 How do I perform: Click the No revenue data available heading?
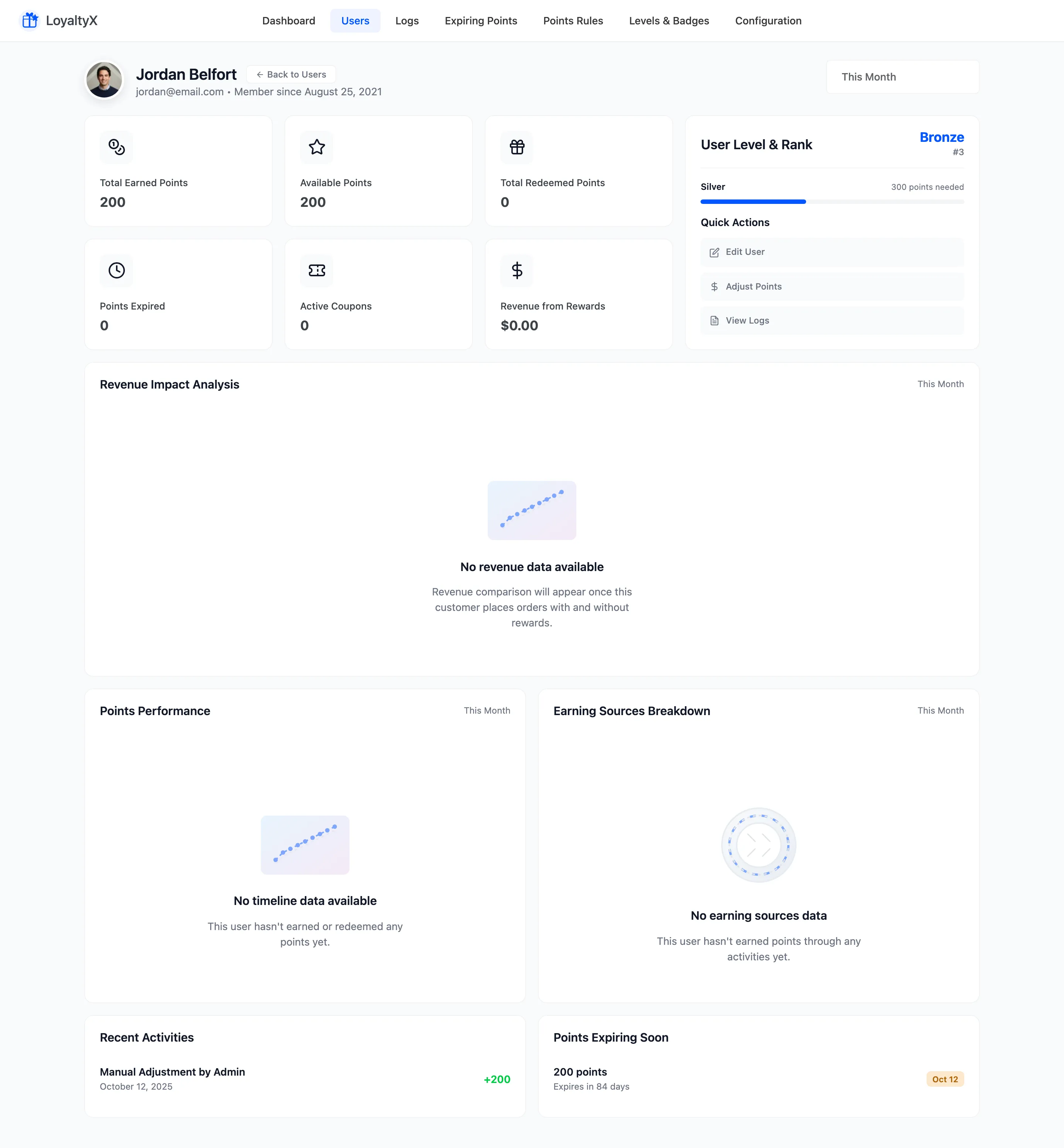click(x=531, y=567)
